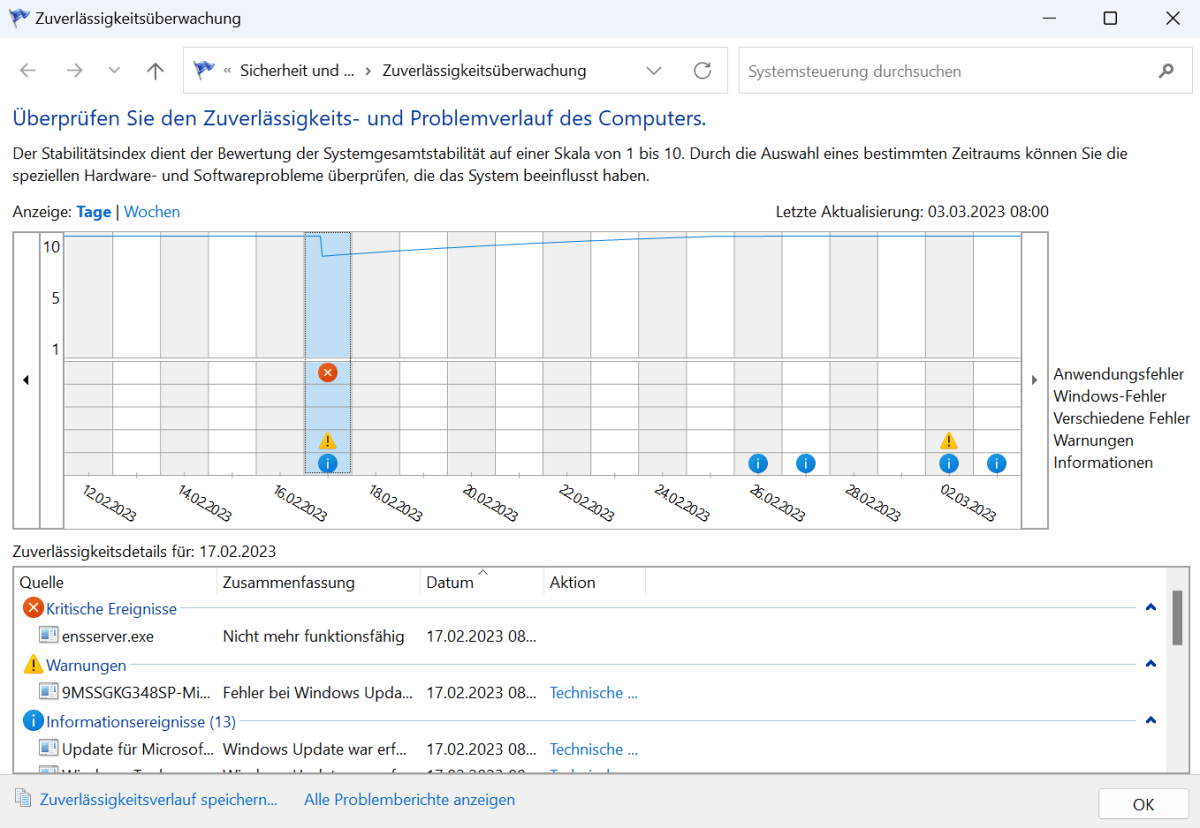
Task: Sort by Quelle column header
Action: (116, 582)
